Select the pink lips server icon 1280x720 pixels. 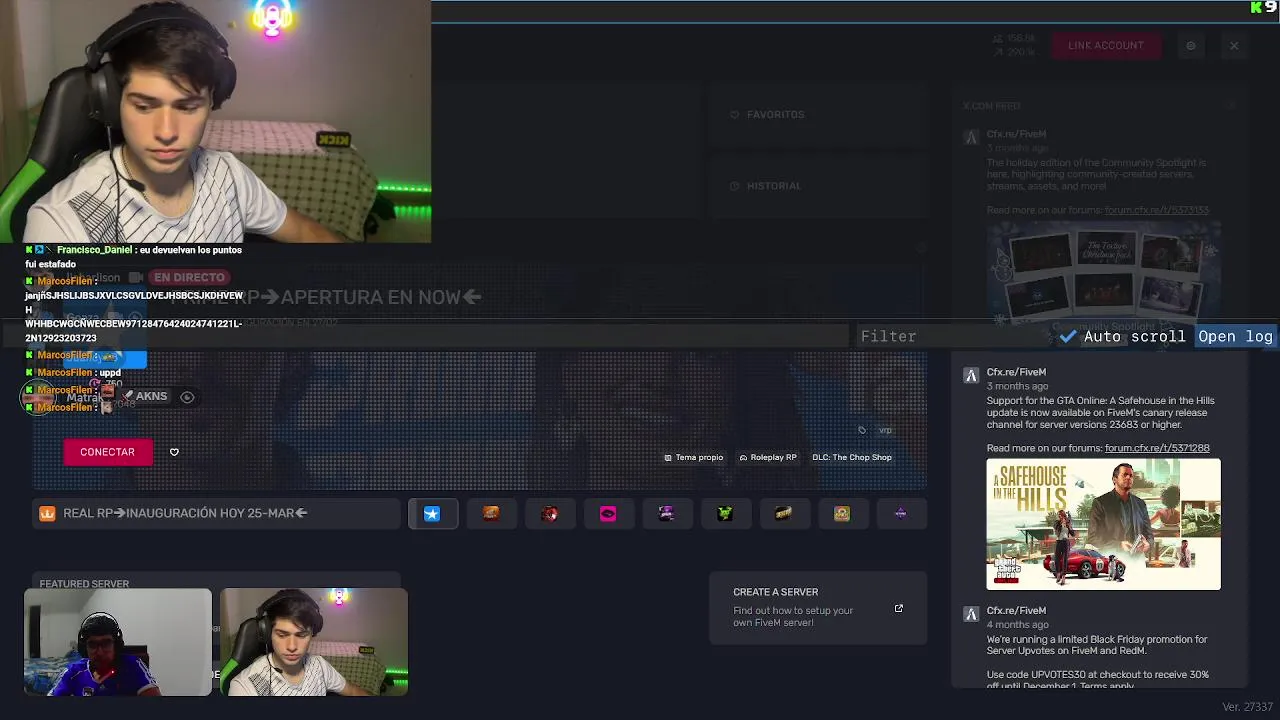point(608,514)
